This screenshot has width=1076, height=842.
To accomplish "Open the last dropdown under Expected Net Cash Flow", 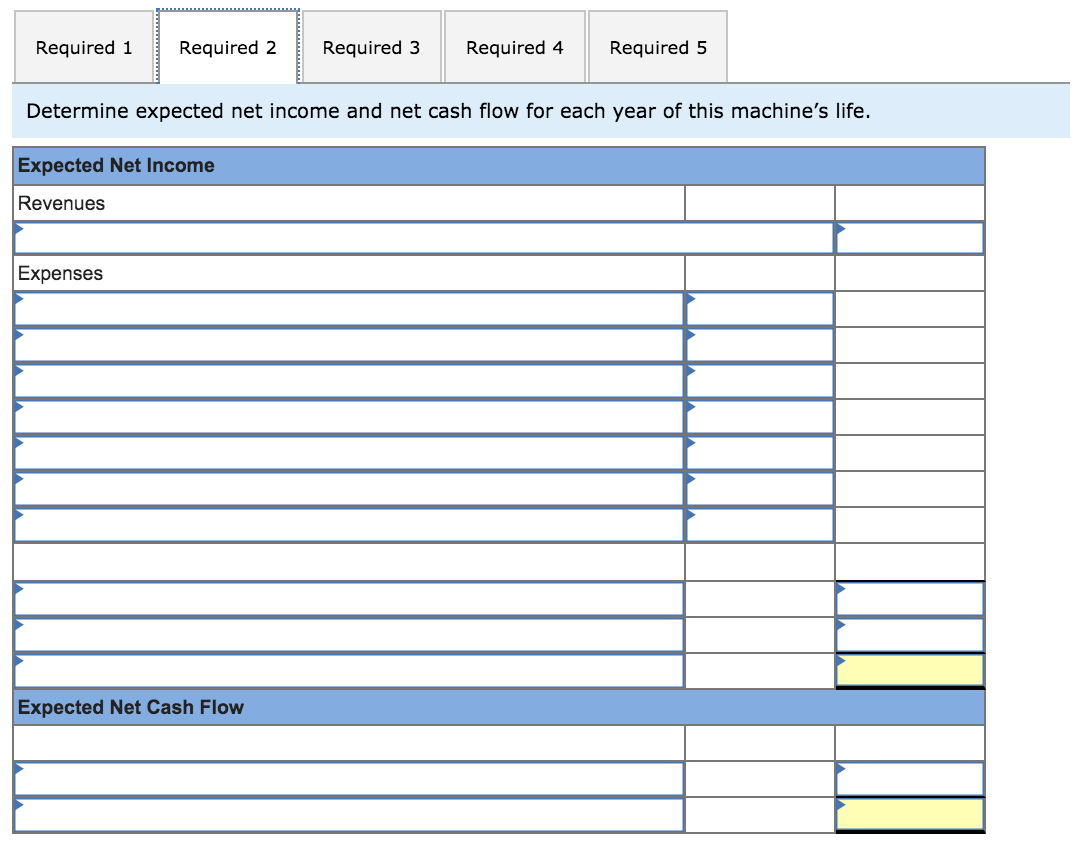I will click(349, 815).
